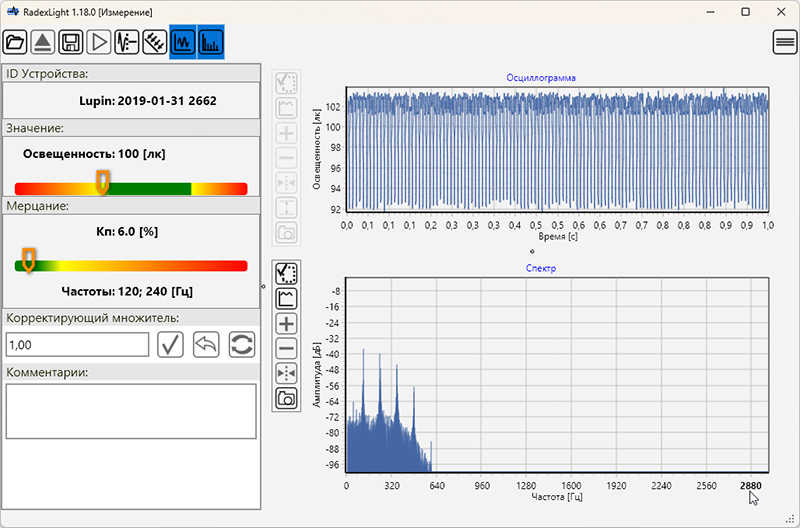Toggle the oscillogram view button
Image resolution: width=800 pixels, height=528 pixels.
pos(183,42)
